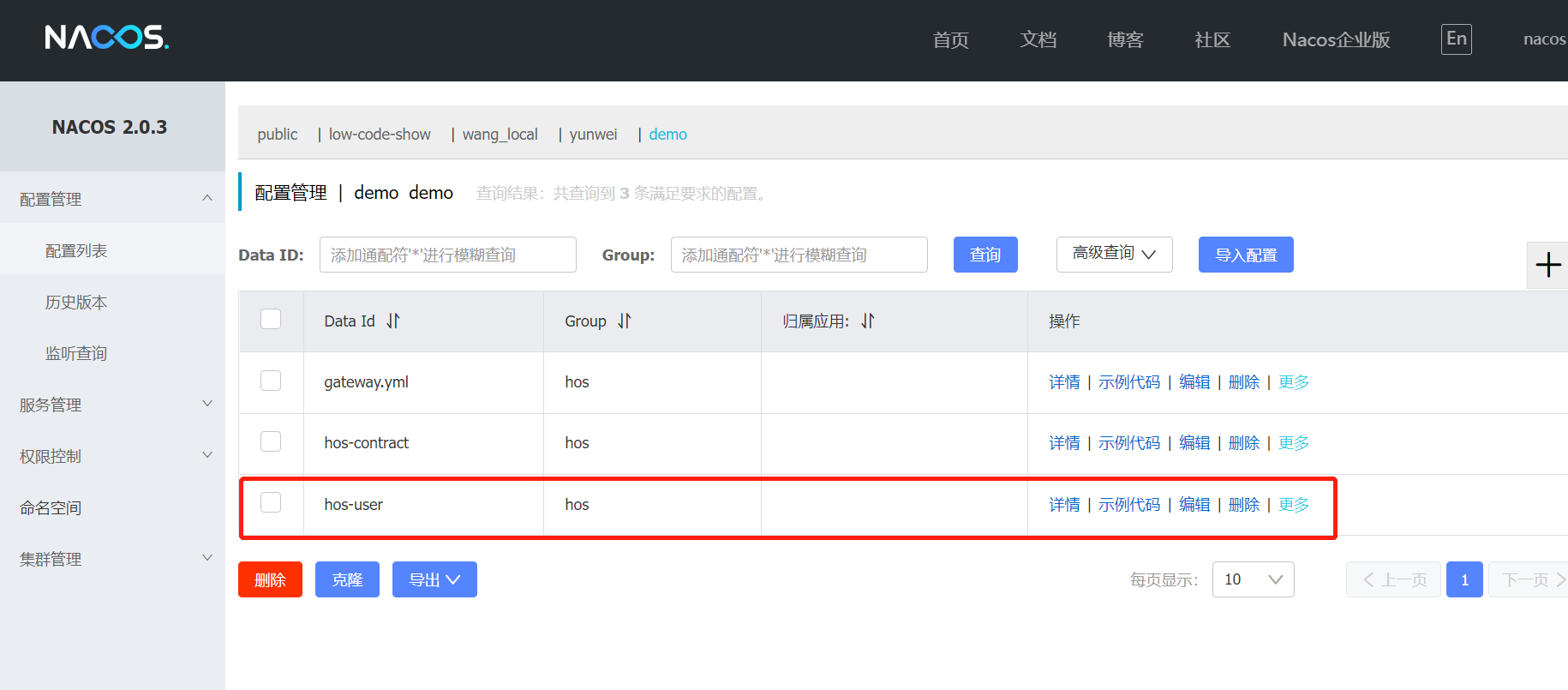Collapse the 配置管理 sidebar menu
This screenshot has width=1568, height=690.
pyautogui.click(x=112, y=198)
